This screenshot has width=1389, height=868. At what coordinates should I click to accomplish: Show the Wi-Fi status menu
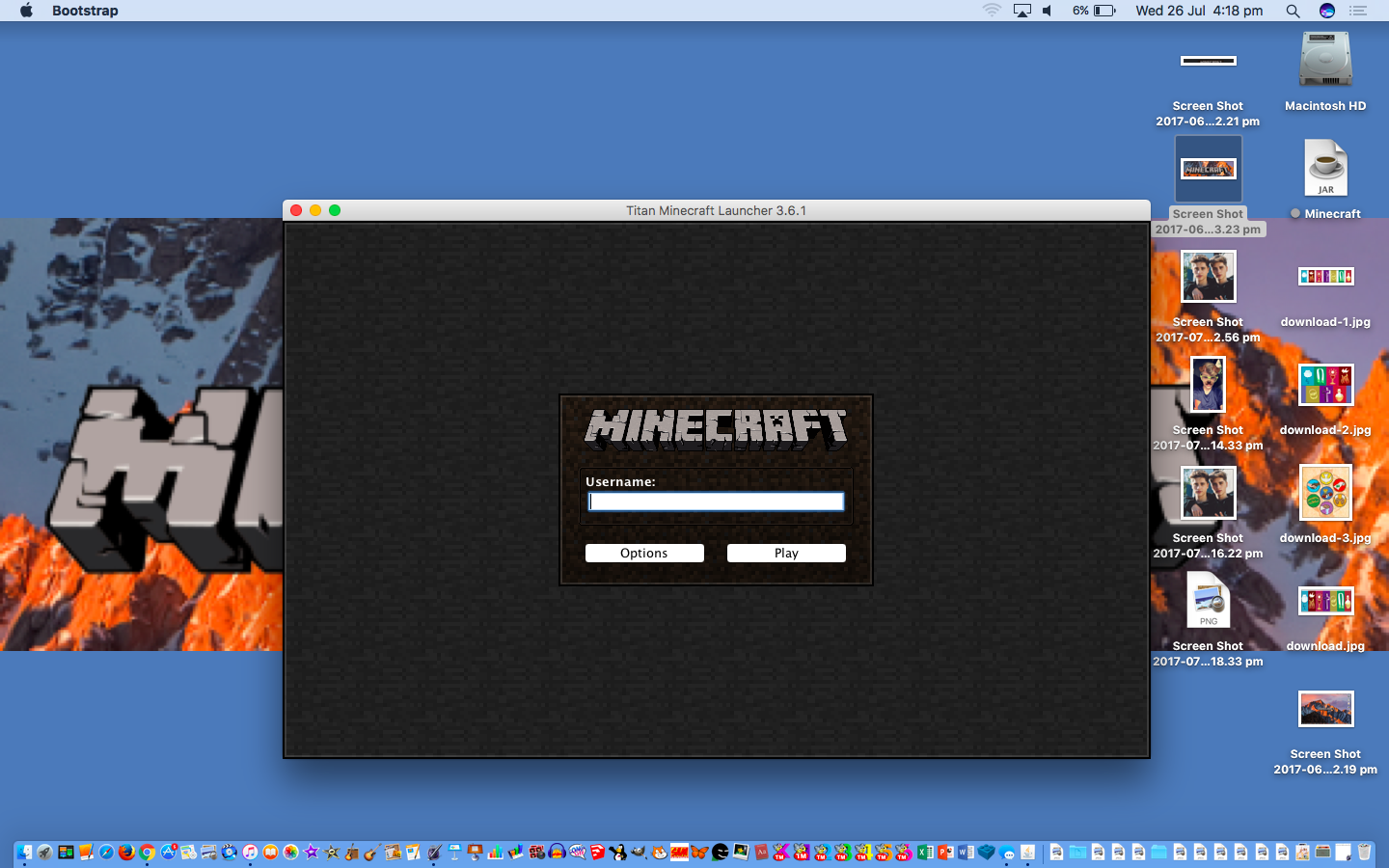[992, 11]
